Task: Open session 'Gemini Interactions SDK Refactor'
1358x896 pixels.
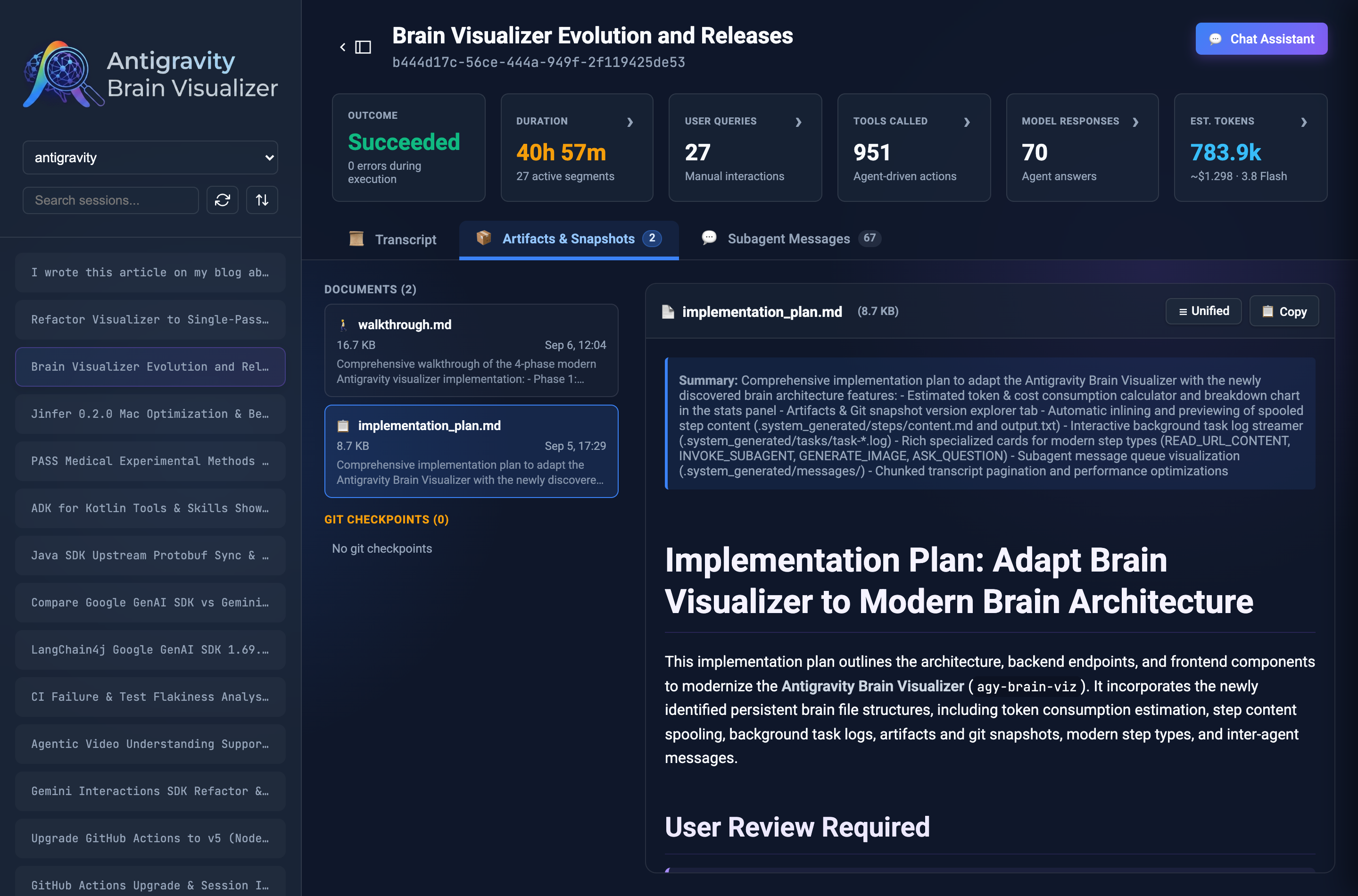Action: tap(150, 791)
